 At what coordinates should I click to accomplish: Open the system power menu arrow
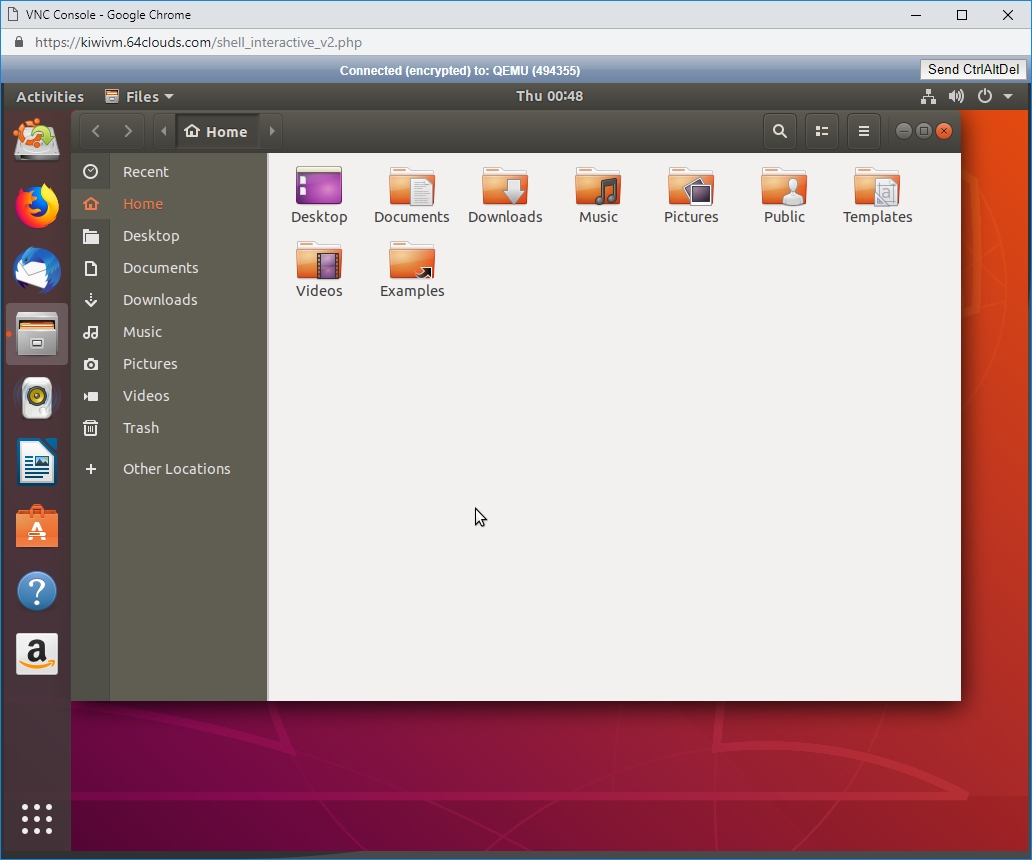tap(1008, 97)
